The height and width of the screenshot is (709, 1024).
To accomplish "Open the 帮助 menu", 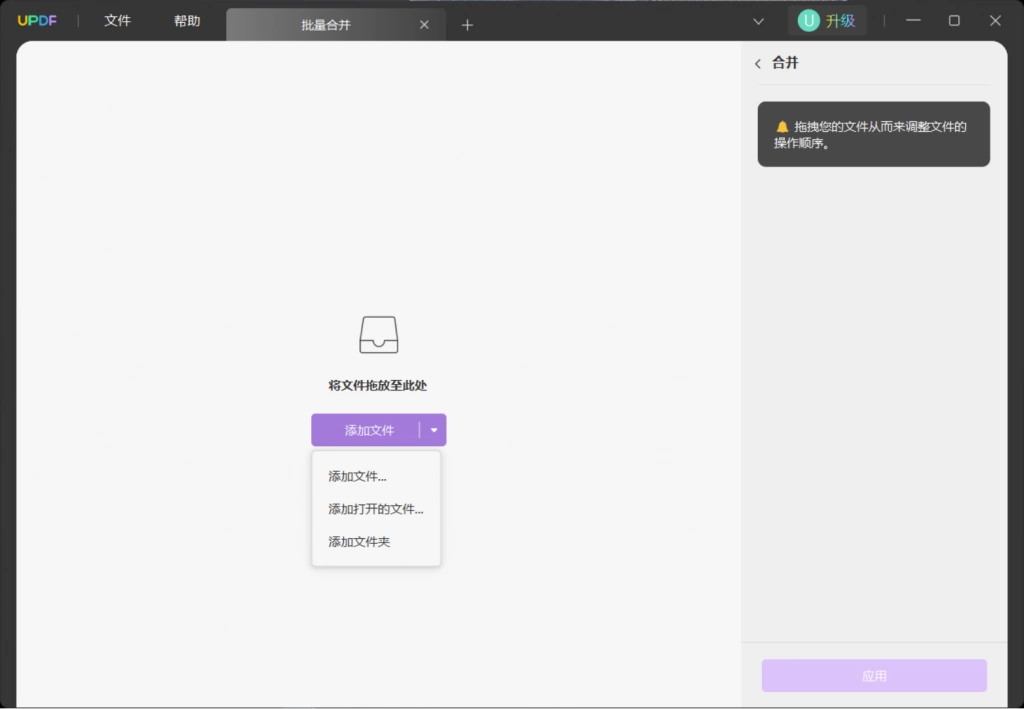I will [x=187, y=21].
